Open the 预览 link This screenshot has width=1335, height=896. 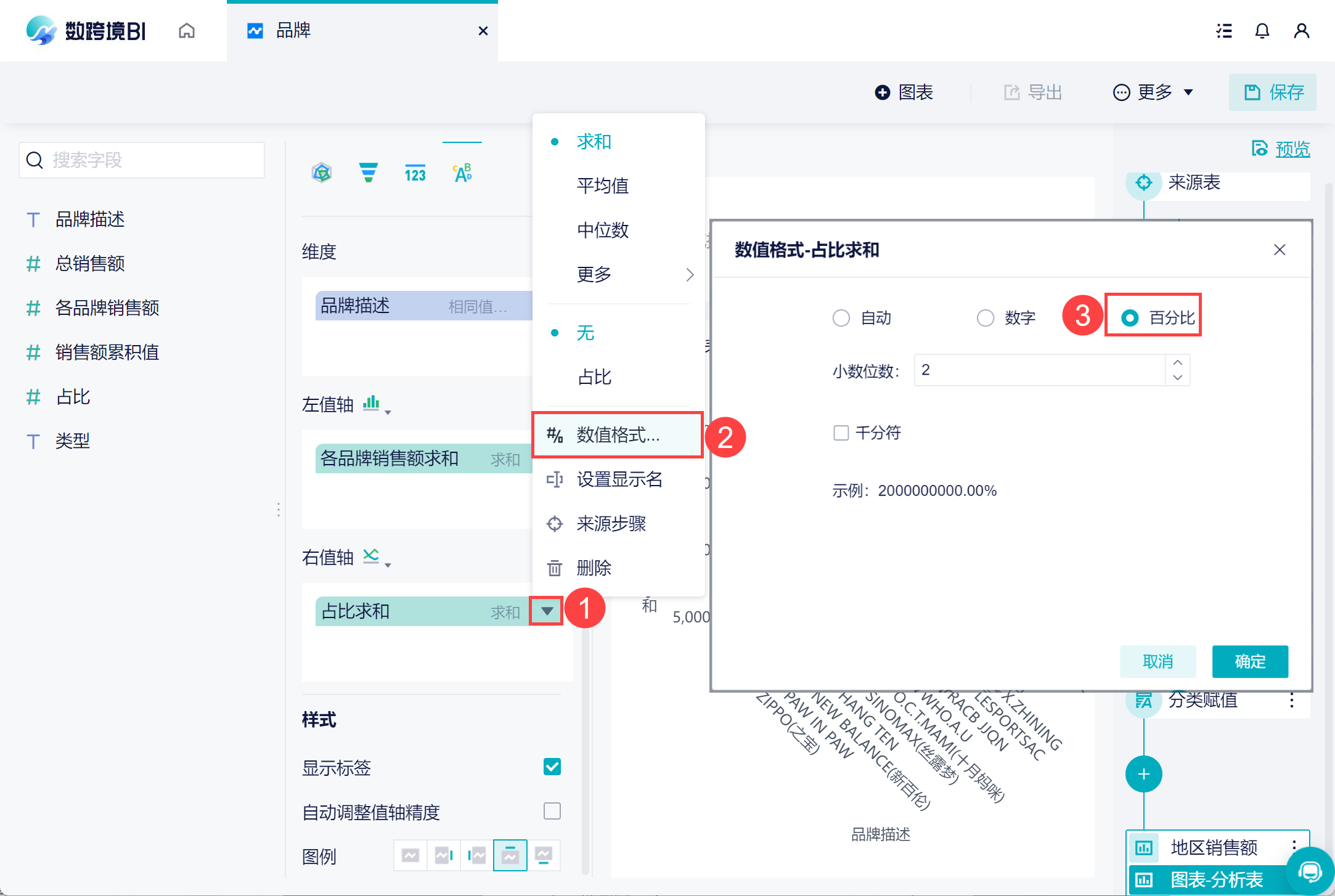1292,149
